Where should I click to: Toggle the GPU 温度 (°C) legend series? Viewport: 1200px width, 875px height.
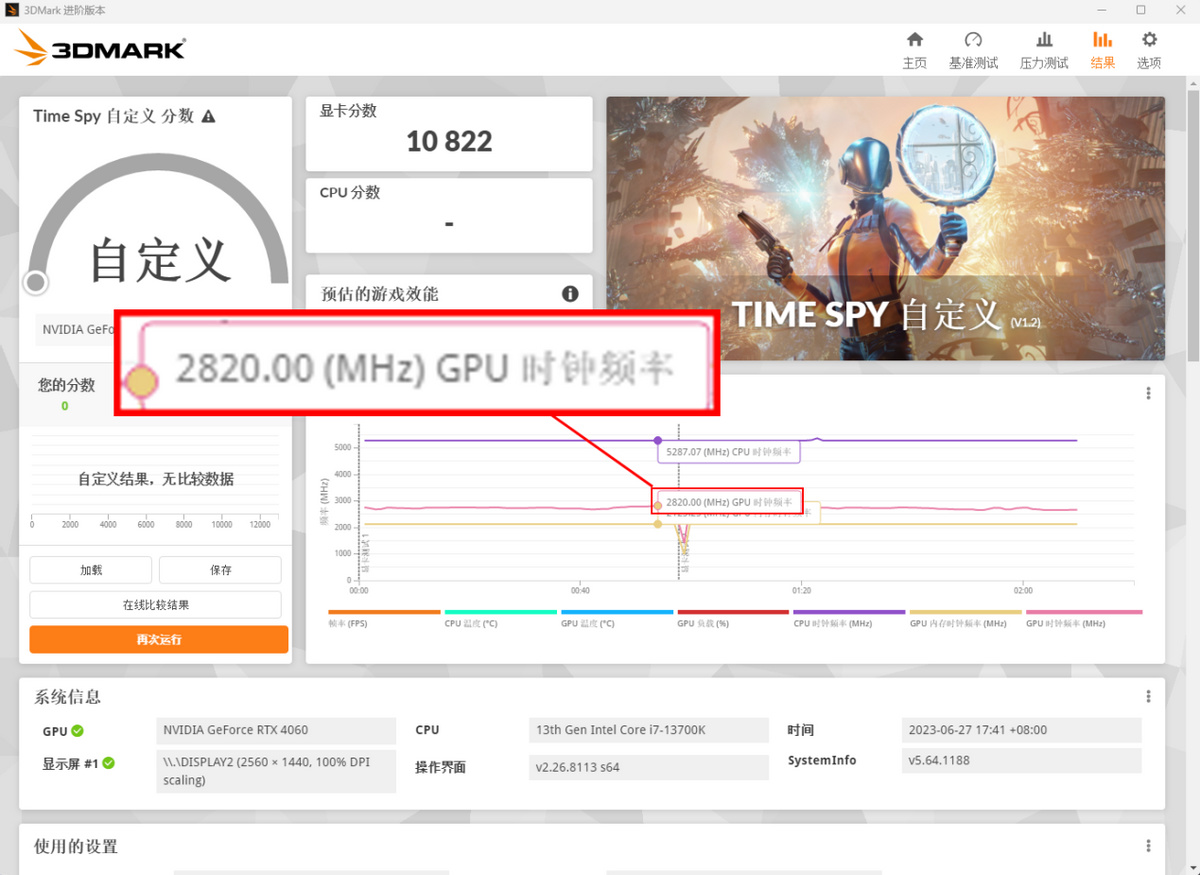click(x=617, y=619)
